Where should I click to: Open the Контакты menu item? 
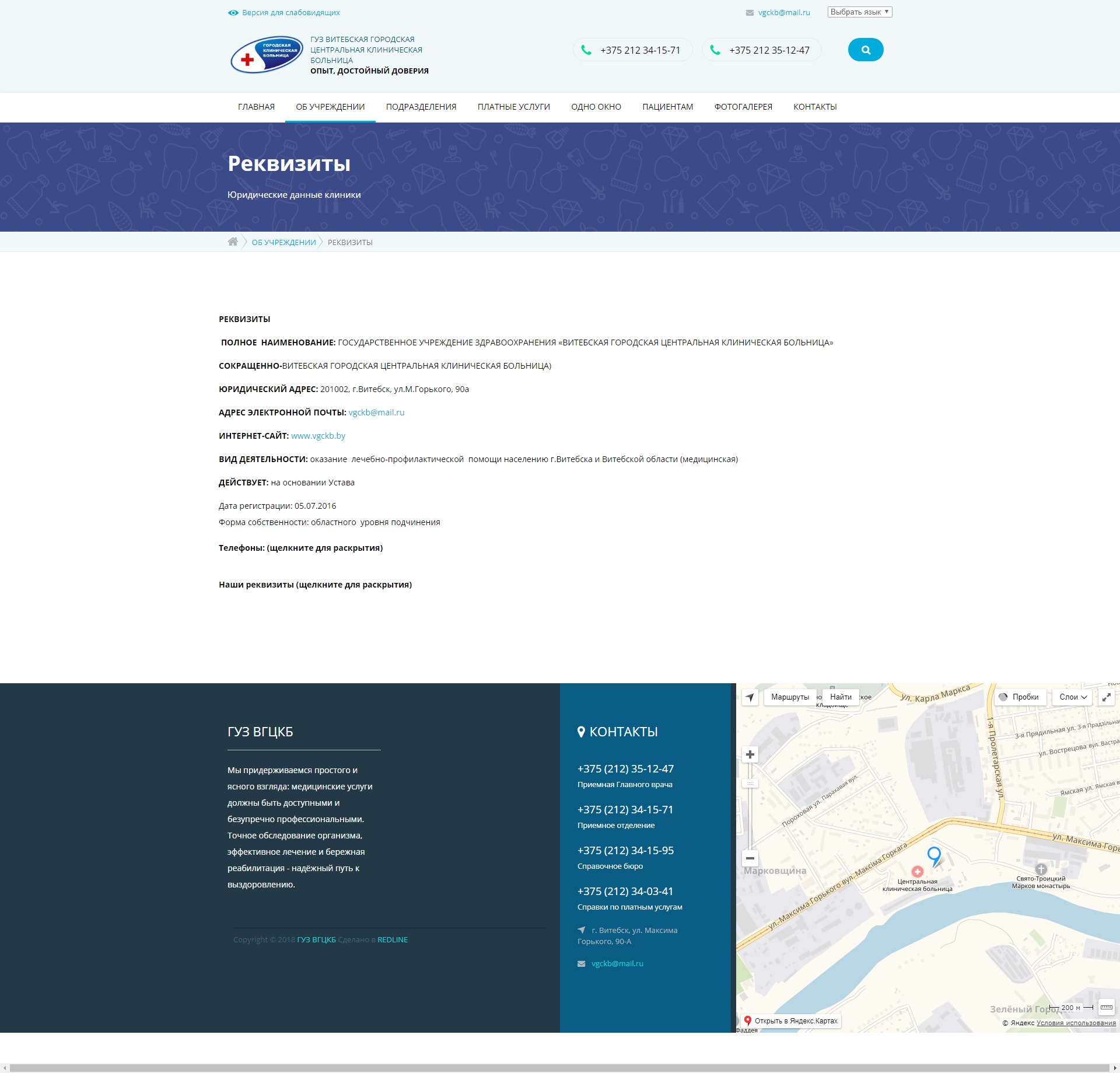point(815,107)
